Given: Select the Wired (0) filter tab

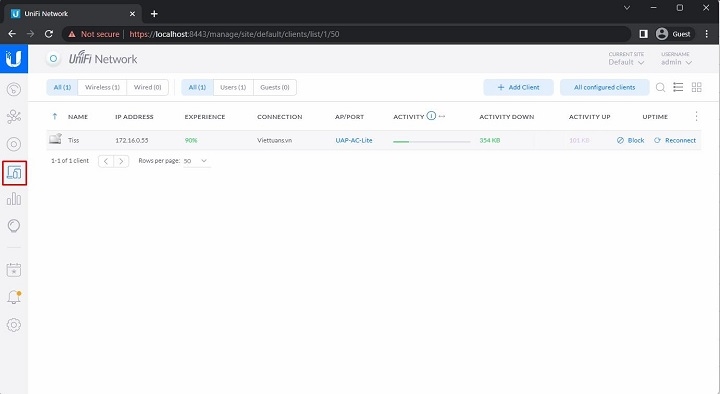Looking at the screenshot, I should [x=147, y=87].
